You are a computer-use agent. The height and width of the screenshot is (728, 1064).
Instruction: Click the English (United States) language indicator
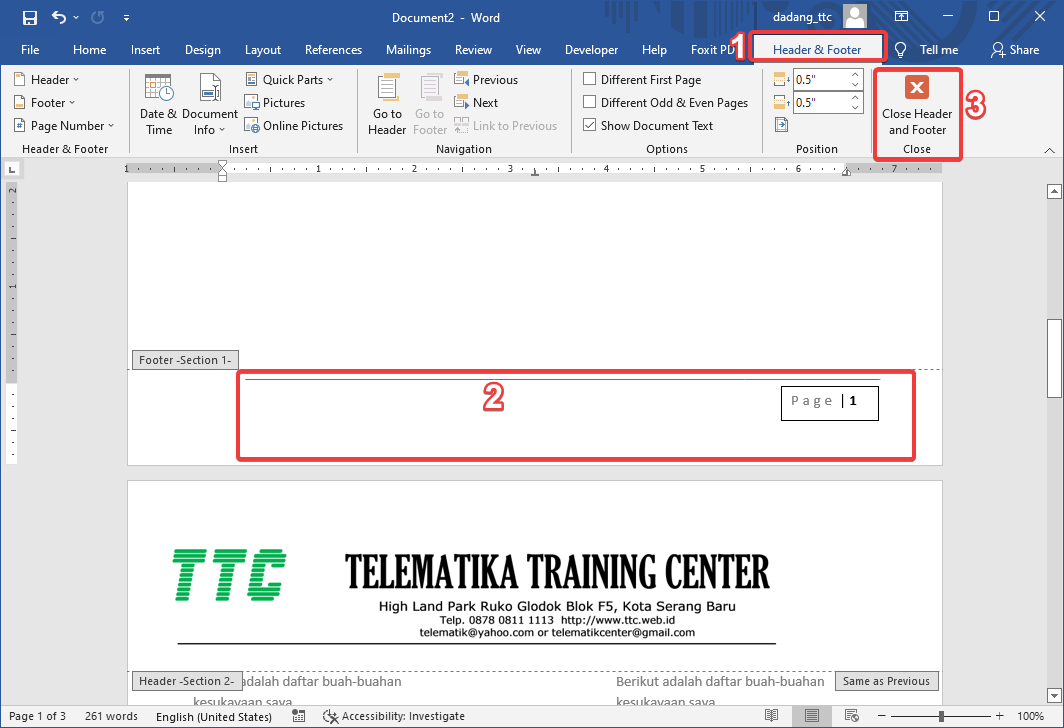pos(214,716)
